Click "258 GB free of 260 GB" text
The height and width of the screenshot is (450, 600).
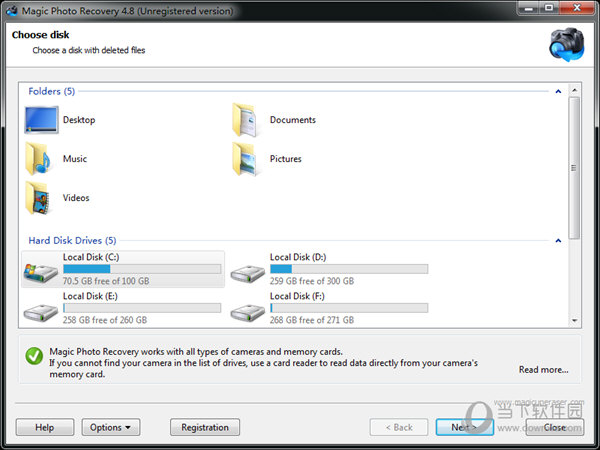105,320
